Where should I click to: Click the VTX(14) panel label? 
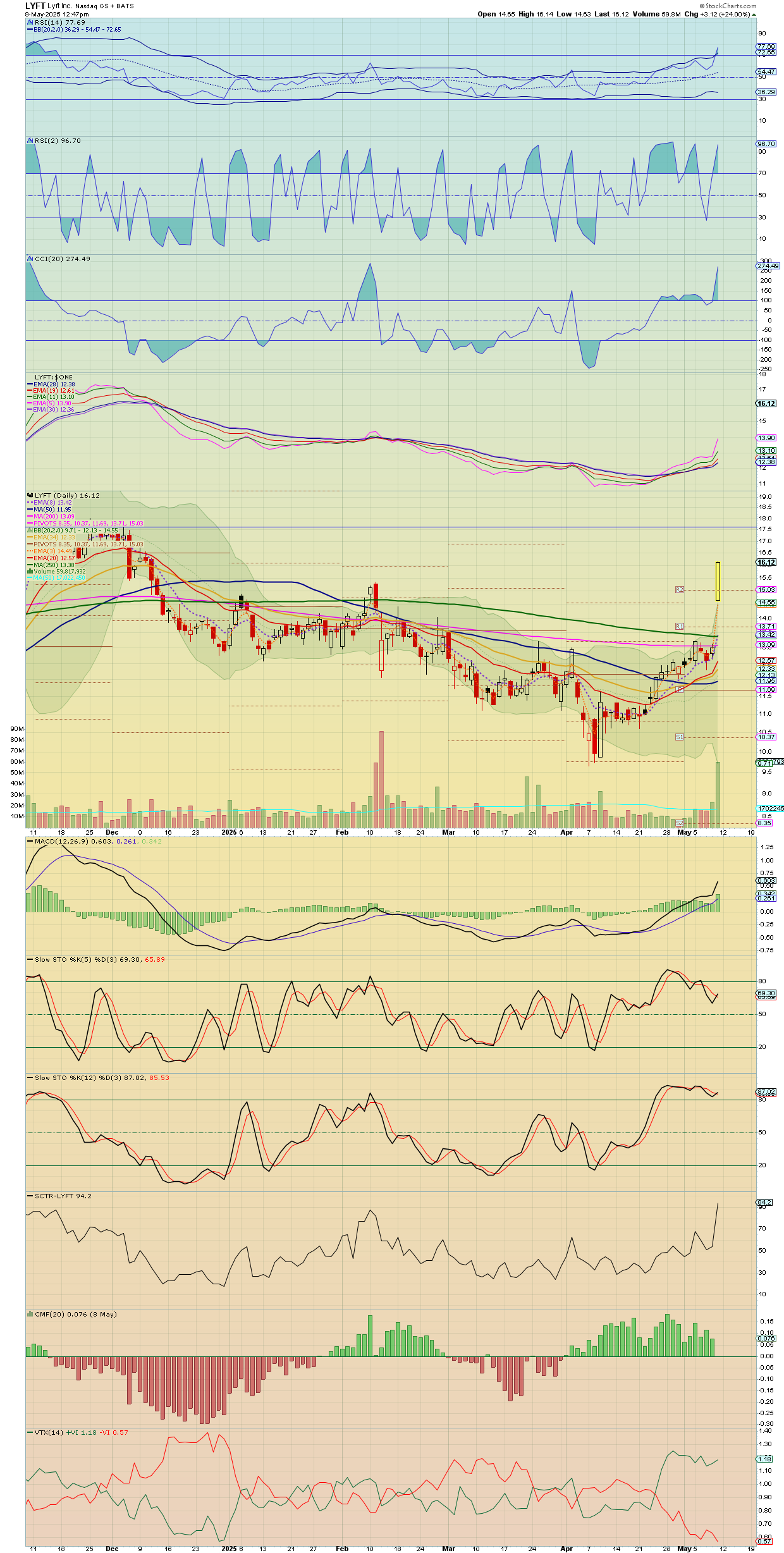point(49,1432)
